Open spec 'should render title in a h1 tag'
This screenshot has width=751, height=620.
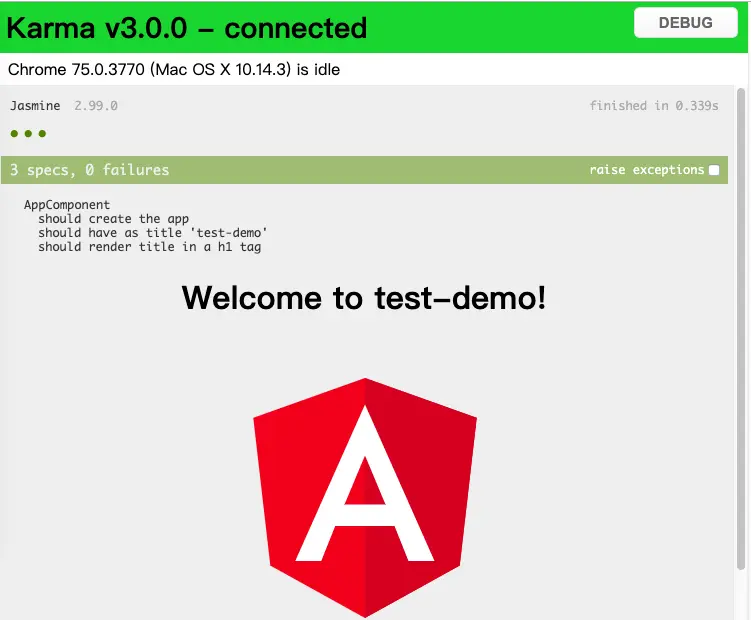149,247
